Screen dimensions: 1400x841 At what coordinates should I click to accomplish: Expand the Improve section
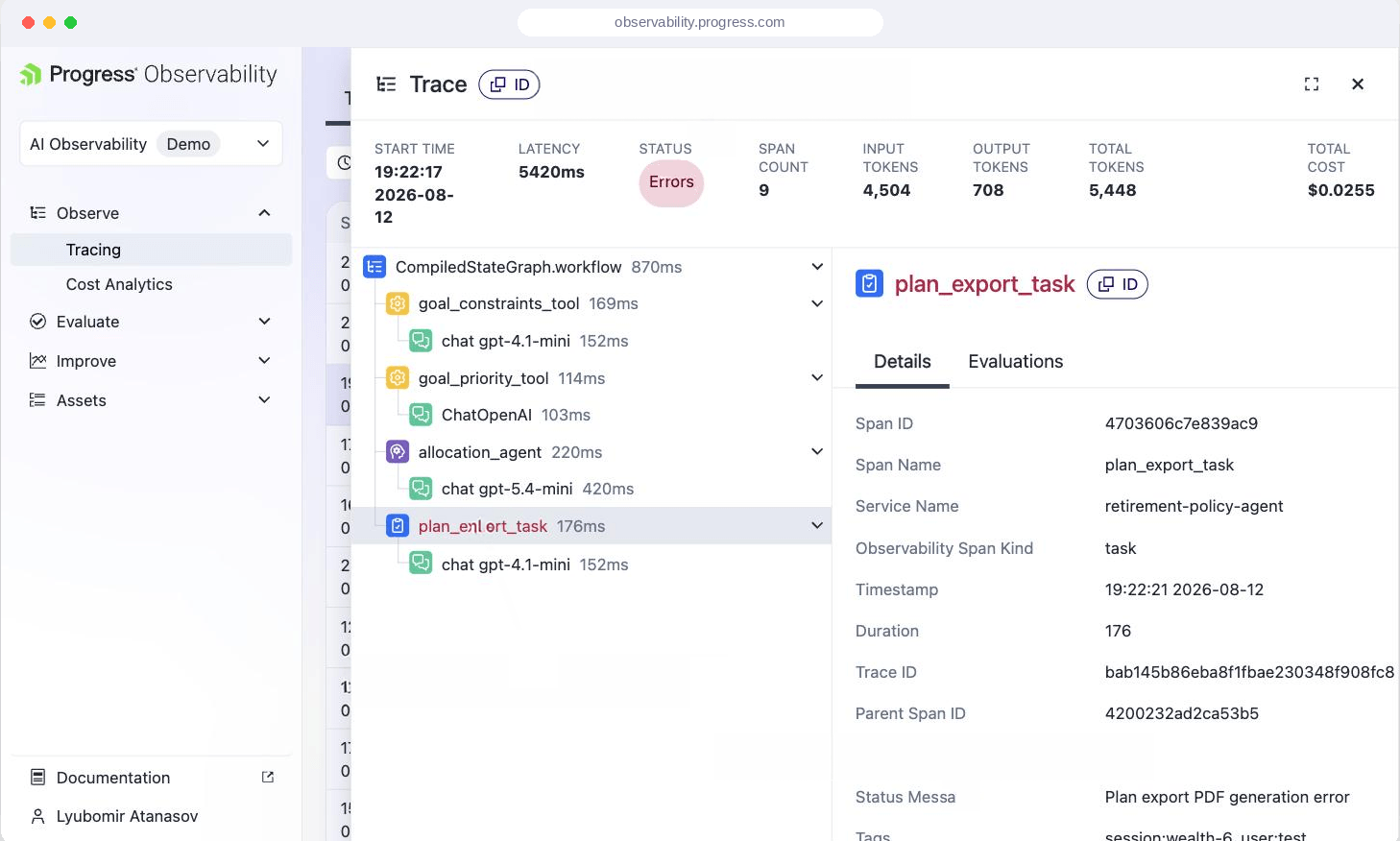coord(264,361)
